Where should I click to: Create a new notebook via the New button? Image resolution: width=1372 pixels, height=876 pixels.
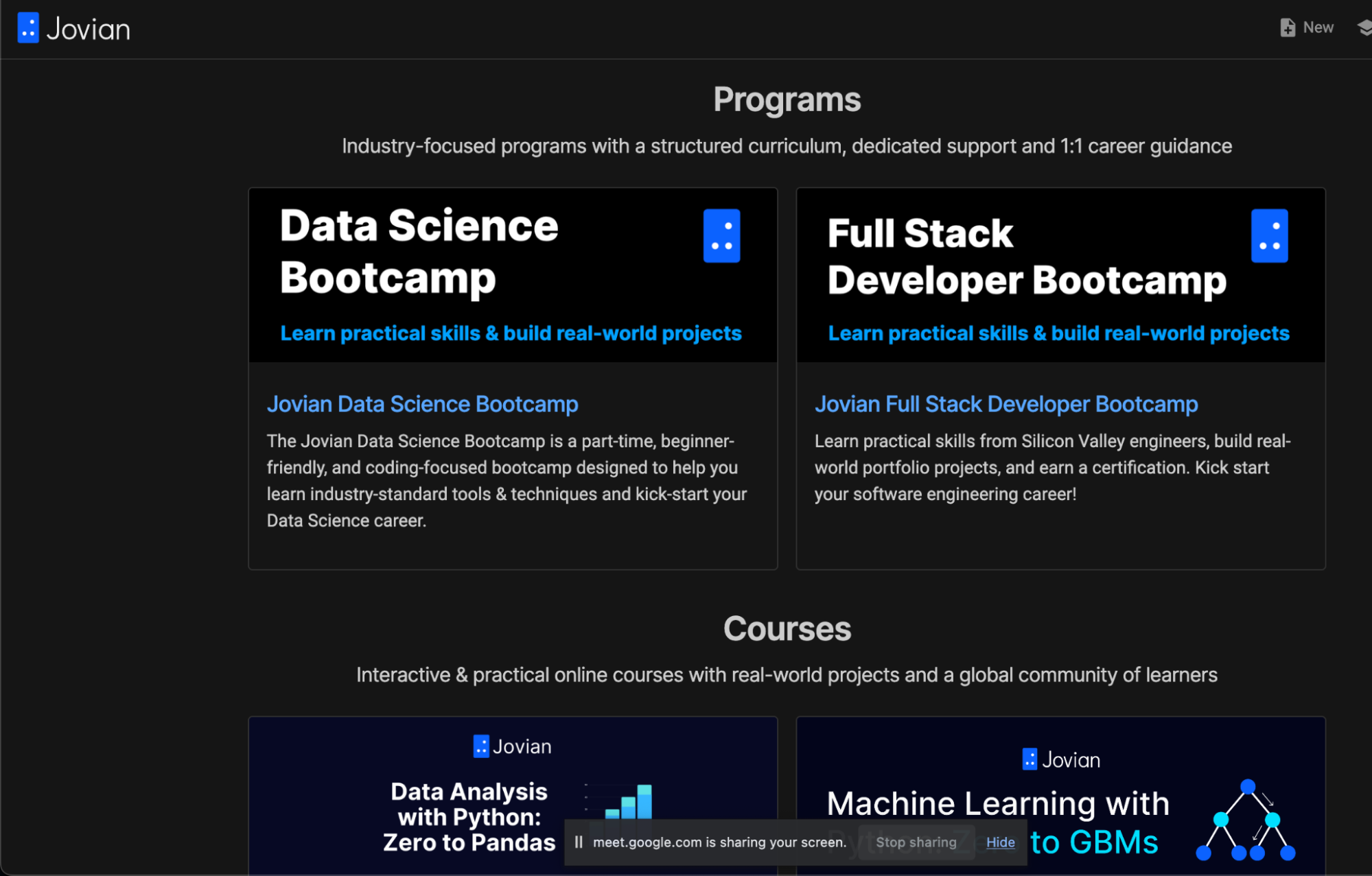pos(1307,27)
